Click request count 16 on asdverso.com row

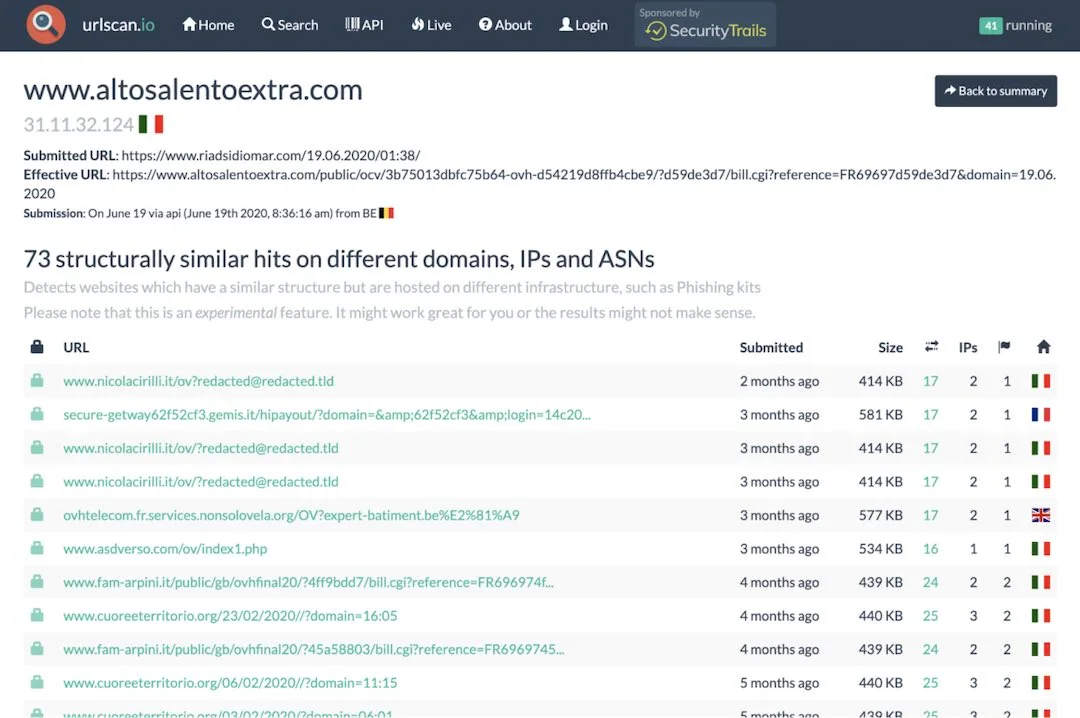coord(931,549)
